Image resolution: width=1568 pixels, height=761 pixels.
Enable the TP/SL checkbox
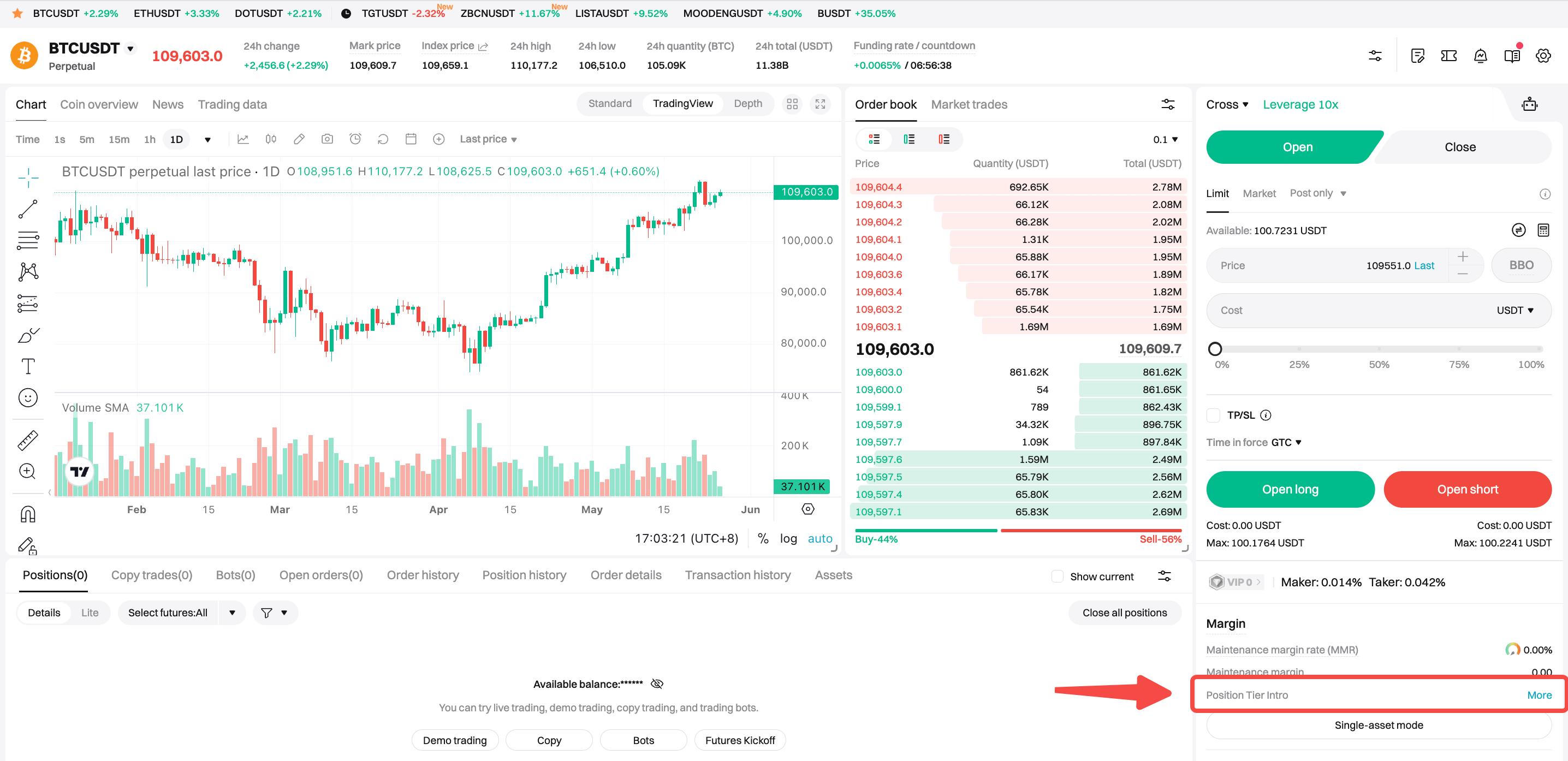point(1214,415)
